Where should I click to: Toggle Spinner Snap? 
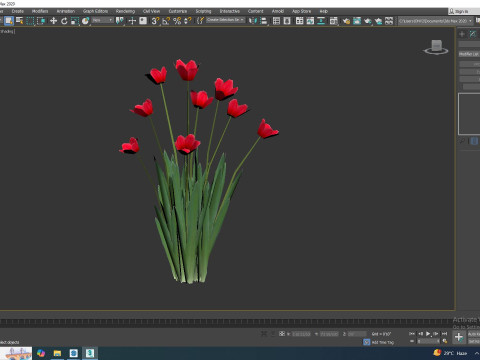click(188, 21)
